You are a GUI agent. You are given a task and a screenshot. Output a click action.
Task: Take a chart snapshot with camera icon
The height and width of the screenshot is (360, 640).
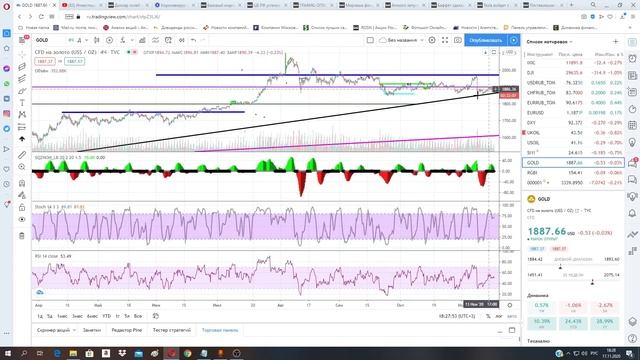pos(458,40)
